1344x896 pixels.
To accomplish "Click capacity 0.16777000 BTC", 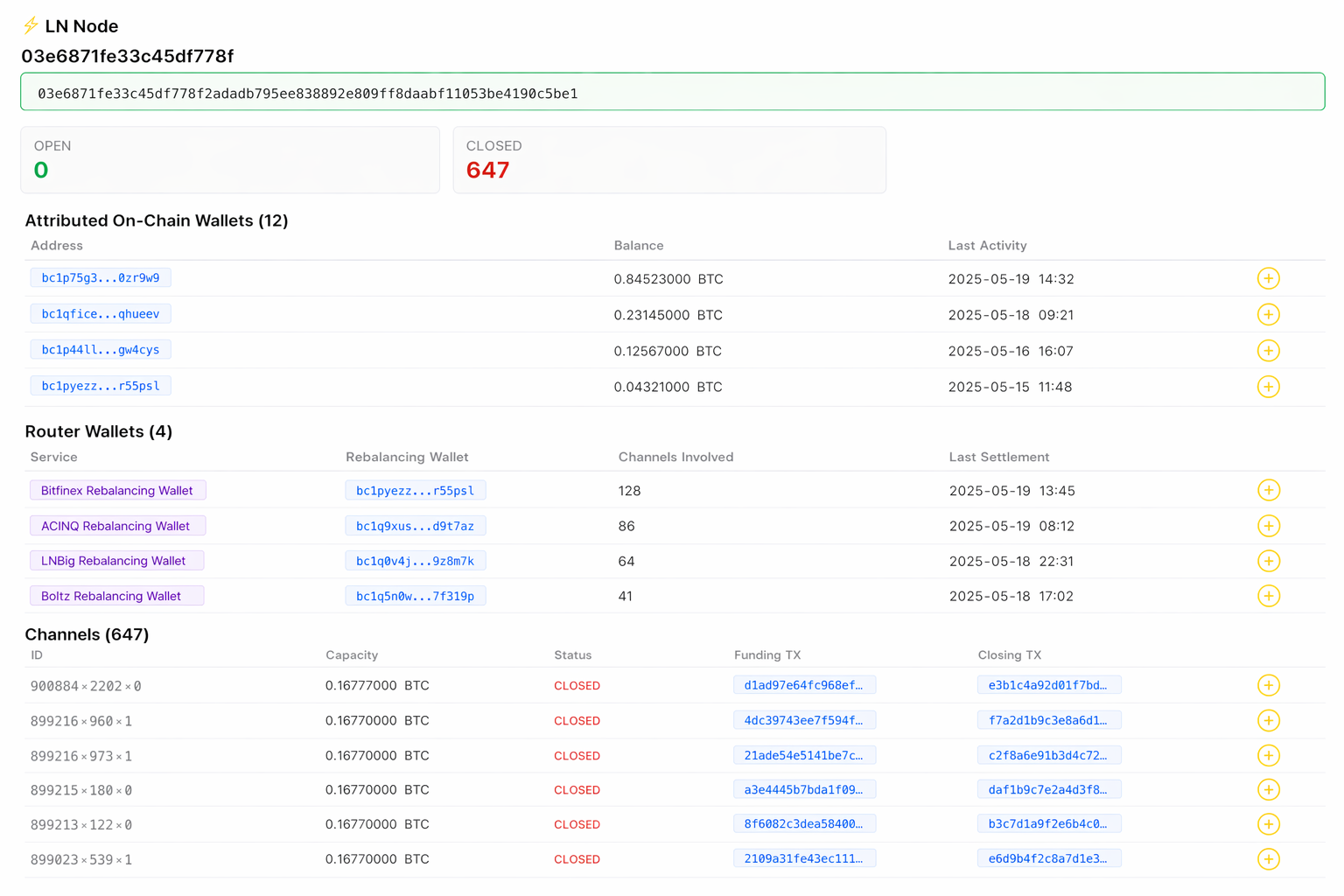I will [x=377, y=685].
